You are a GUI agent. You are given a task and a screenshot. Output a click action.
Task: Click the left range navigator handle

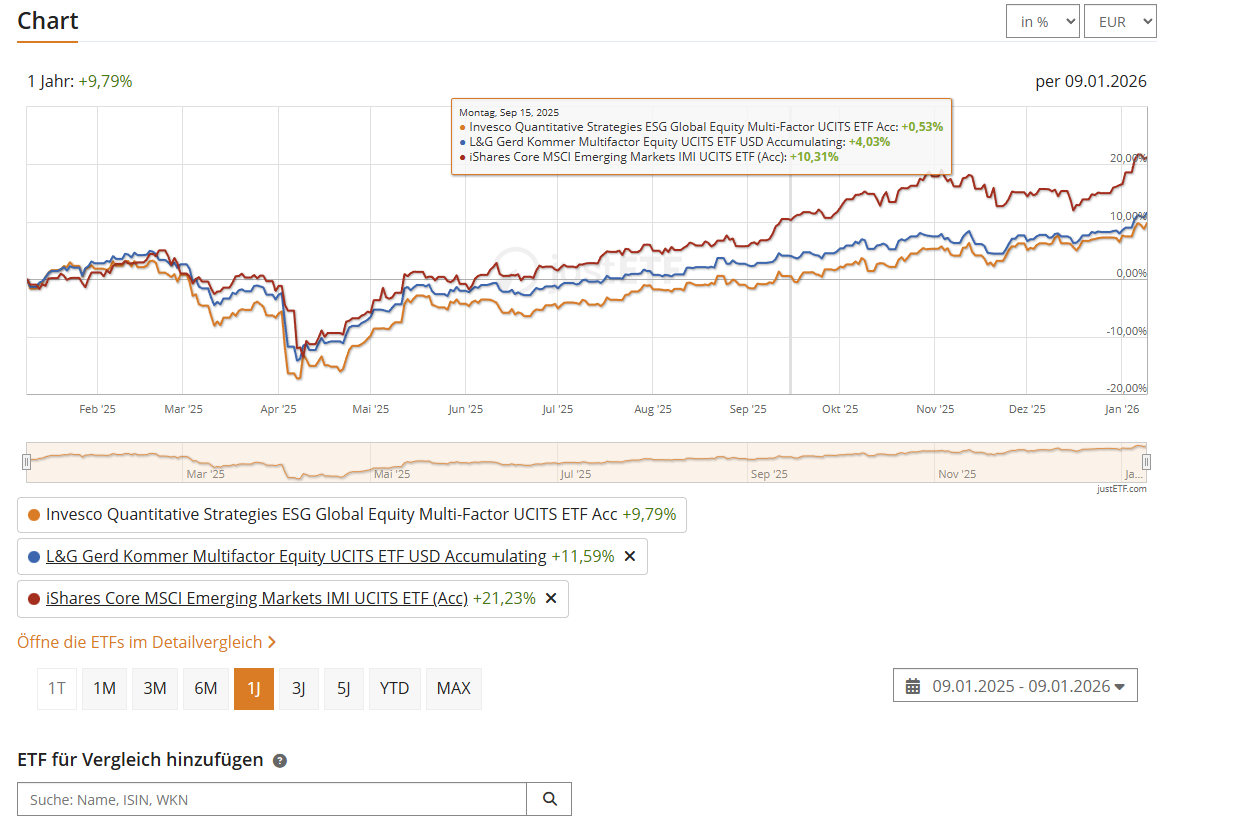click(x=27, y=461)
